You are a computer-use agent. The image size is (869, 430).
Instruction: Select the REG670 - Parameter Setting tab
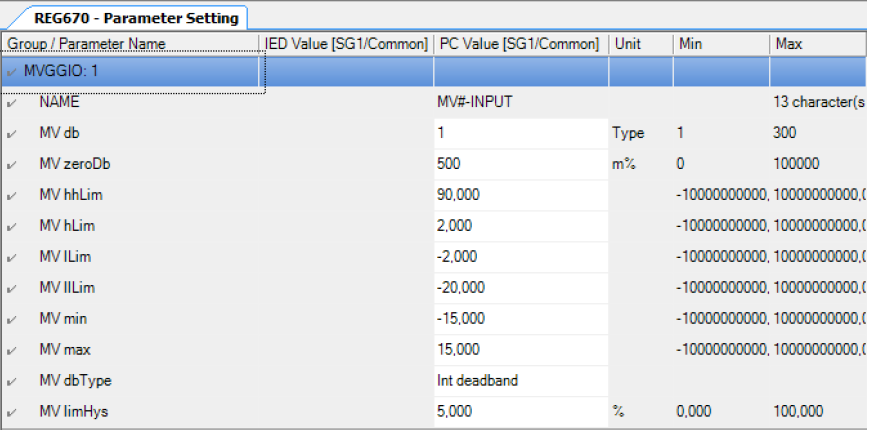point(136,18)
